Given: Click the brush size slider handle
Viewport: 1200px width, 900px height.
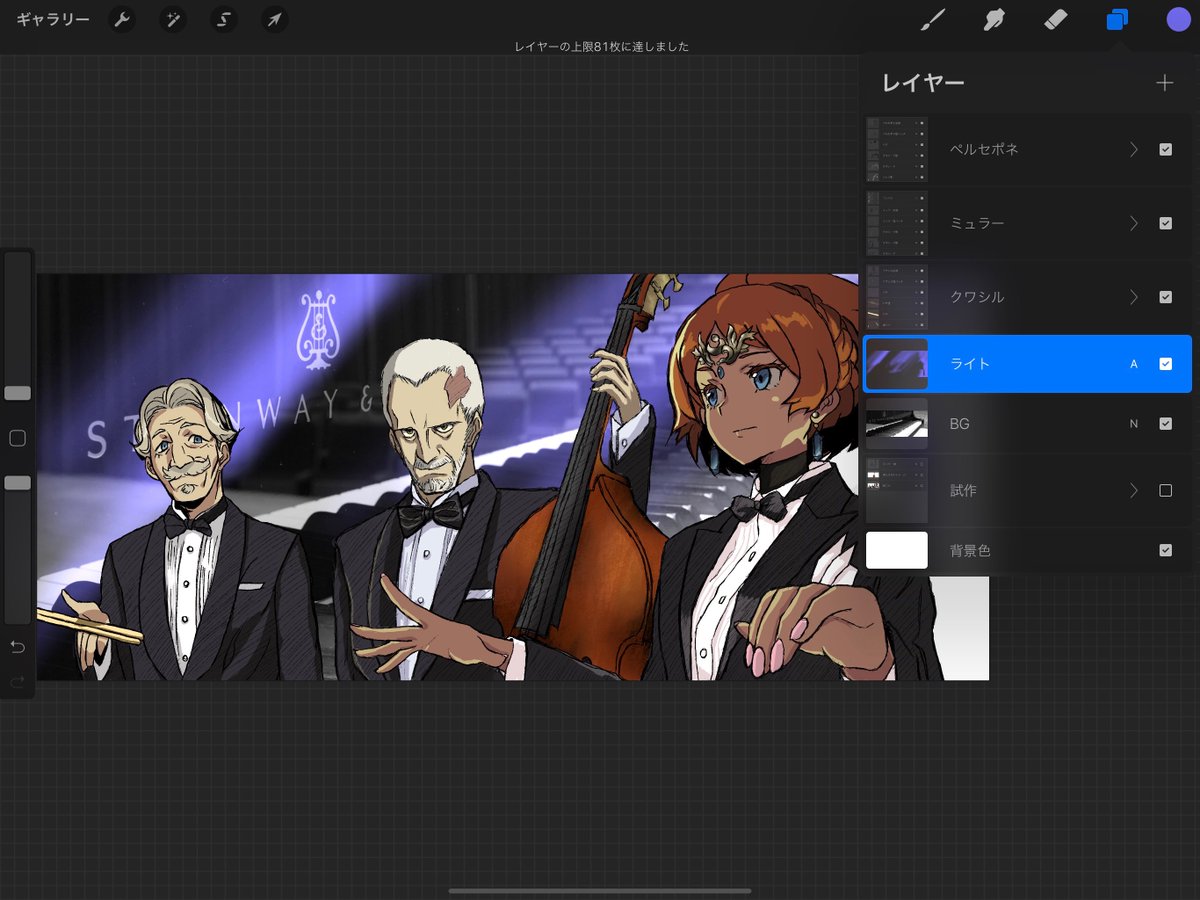Looking at the screenshot, I should click(x=17, y=393).
